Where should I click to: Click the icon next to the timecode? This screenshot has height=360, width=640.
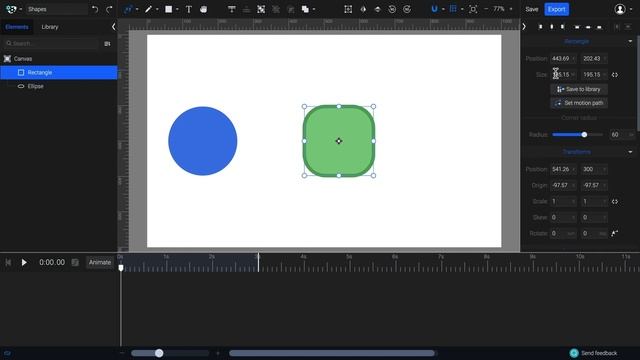(x=75, y=262)
